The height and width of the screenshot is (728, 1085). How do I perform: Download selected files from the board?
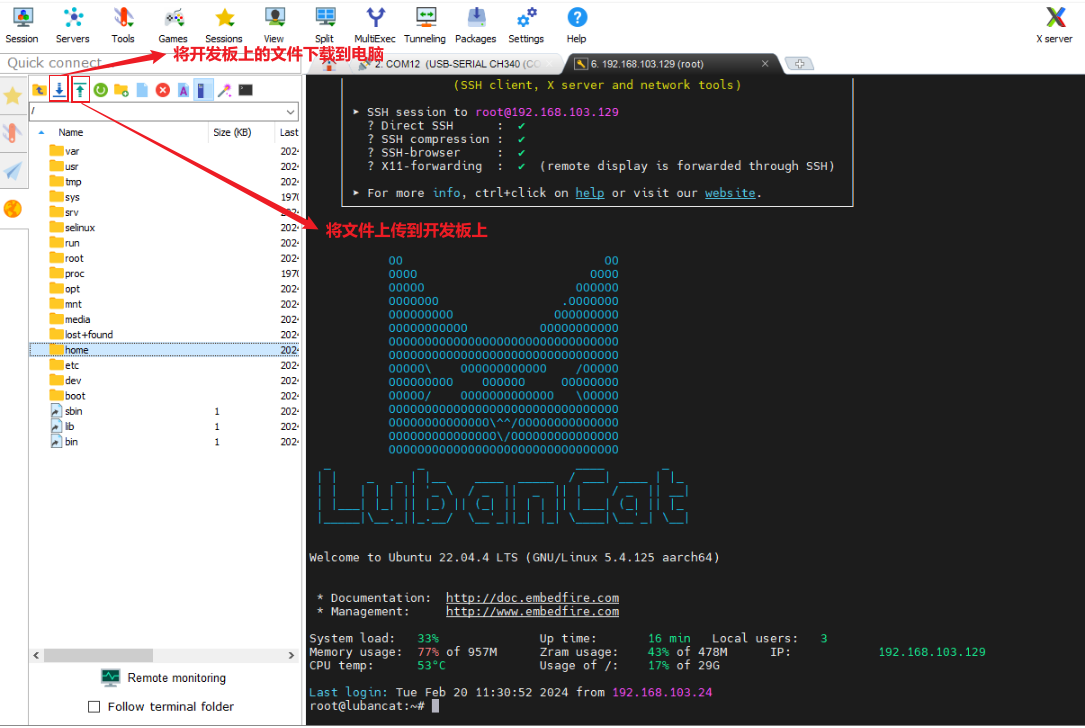pyautogui.click(x=60, y=90)
